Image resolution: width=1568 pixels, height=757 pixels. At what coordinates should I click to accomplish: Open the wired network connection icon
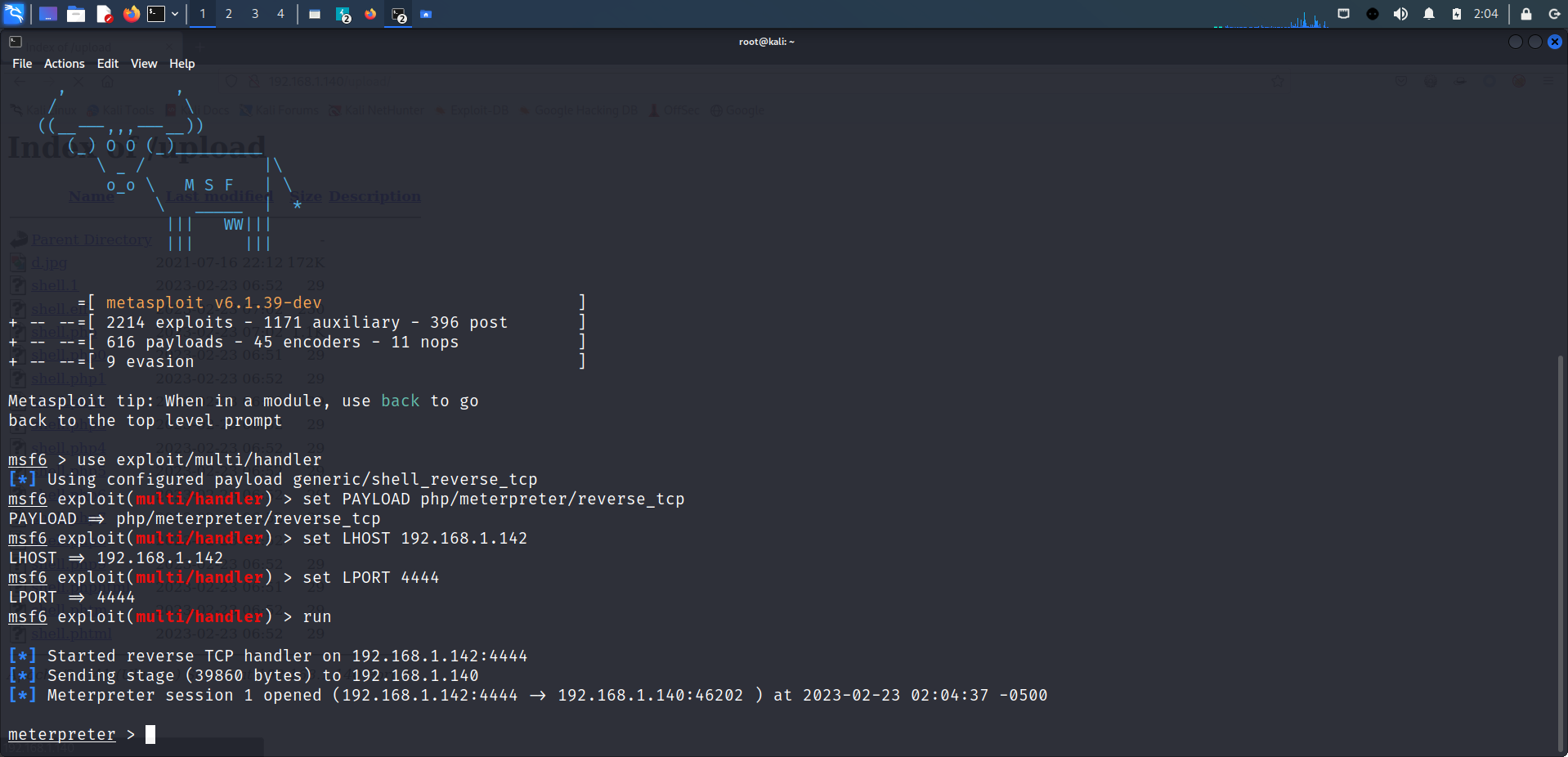pos(1343,14)
